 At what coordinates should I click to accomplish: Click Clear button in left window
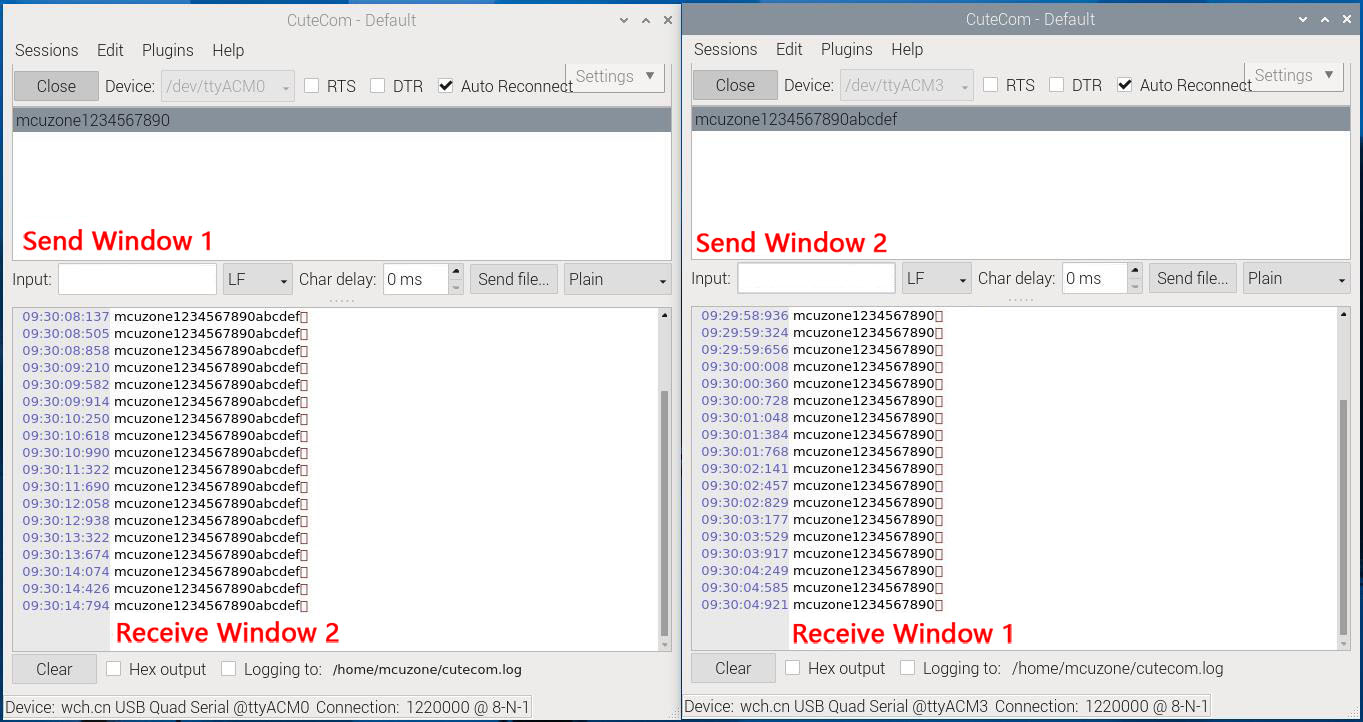54,669
